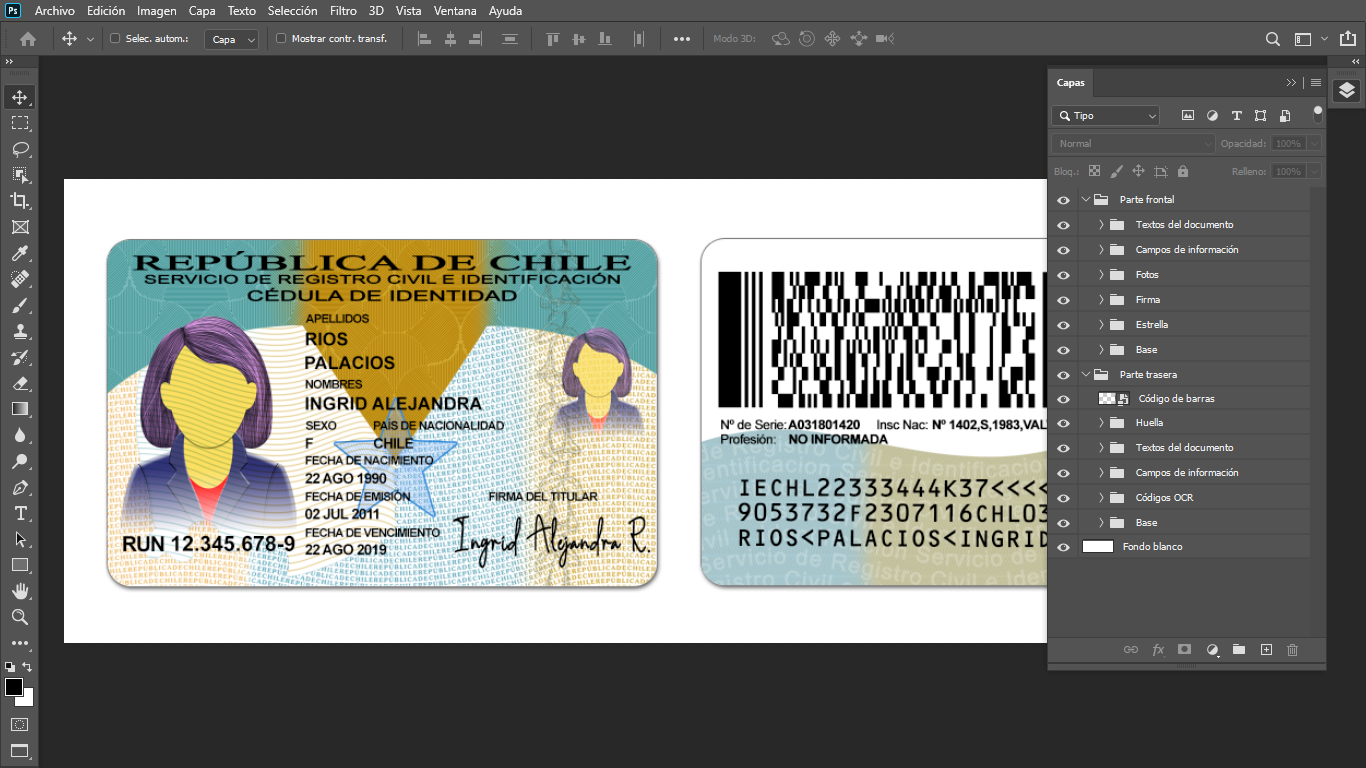Open the Tipo layer filter dropdown
This screenshot has height=768, width=1366.
1105,116
